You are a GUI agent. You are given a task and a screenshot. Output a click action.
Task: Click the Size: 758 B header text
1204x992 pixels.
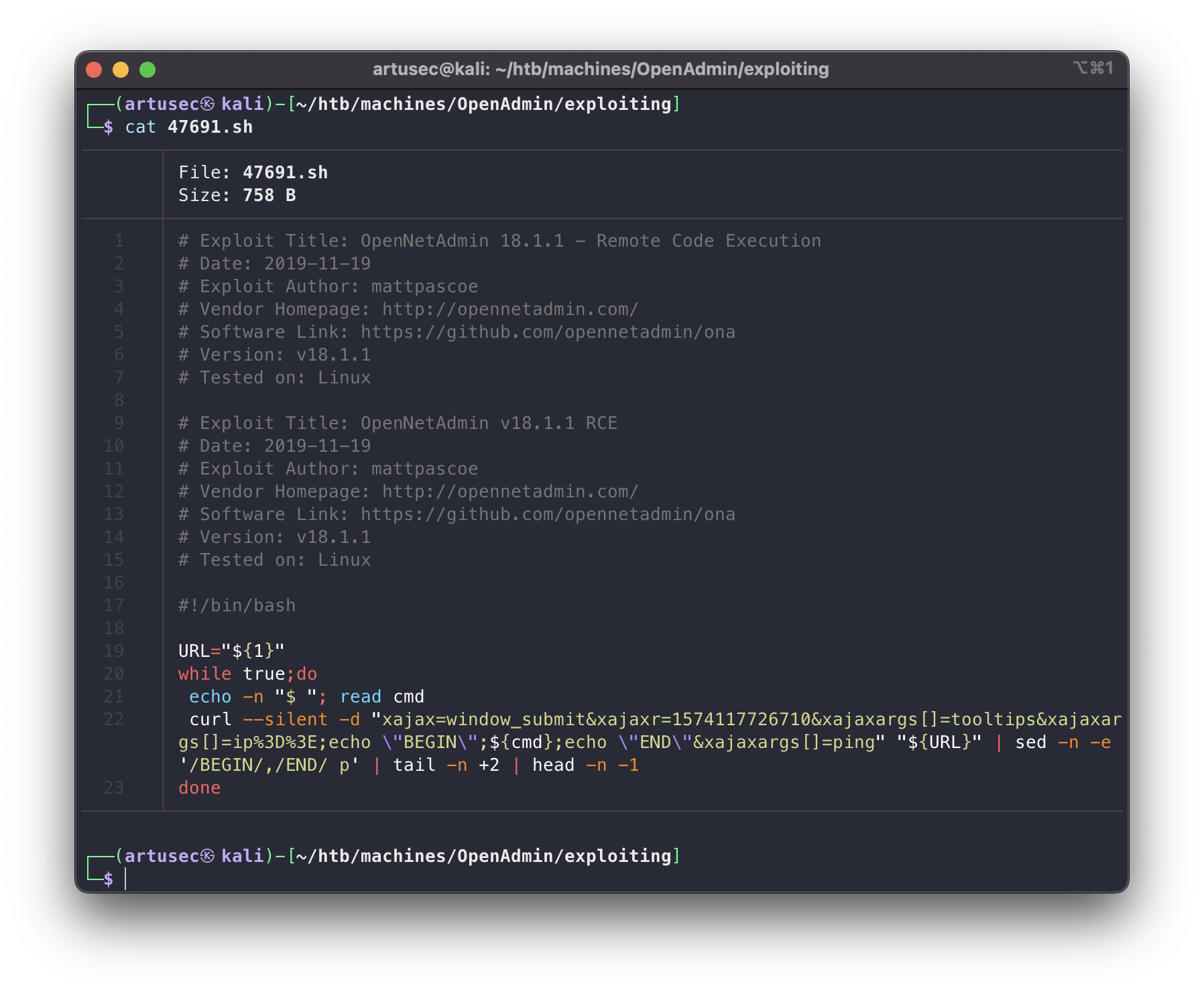[x=237, y=195]
